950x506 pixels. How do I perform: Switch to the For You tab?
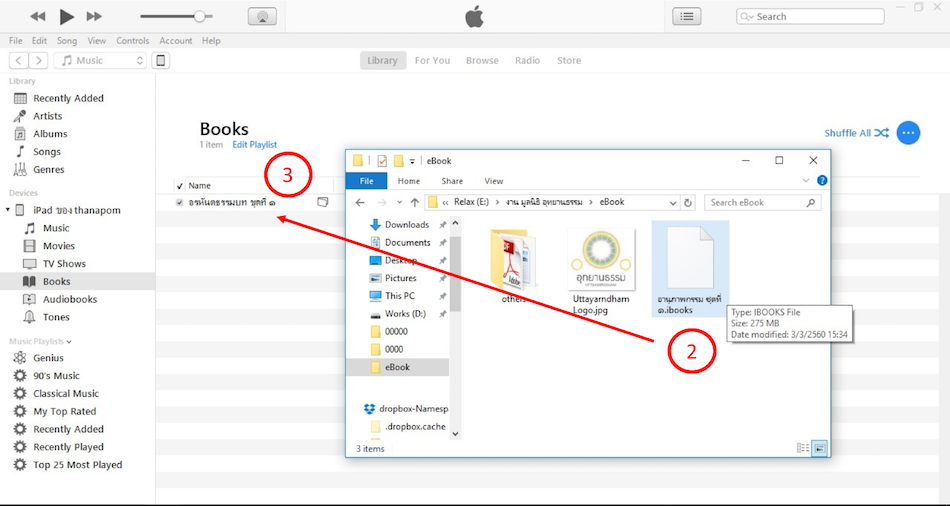point(433,61)
